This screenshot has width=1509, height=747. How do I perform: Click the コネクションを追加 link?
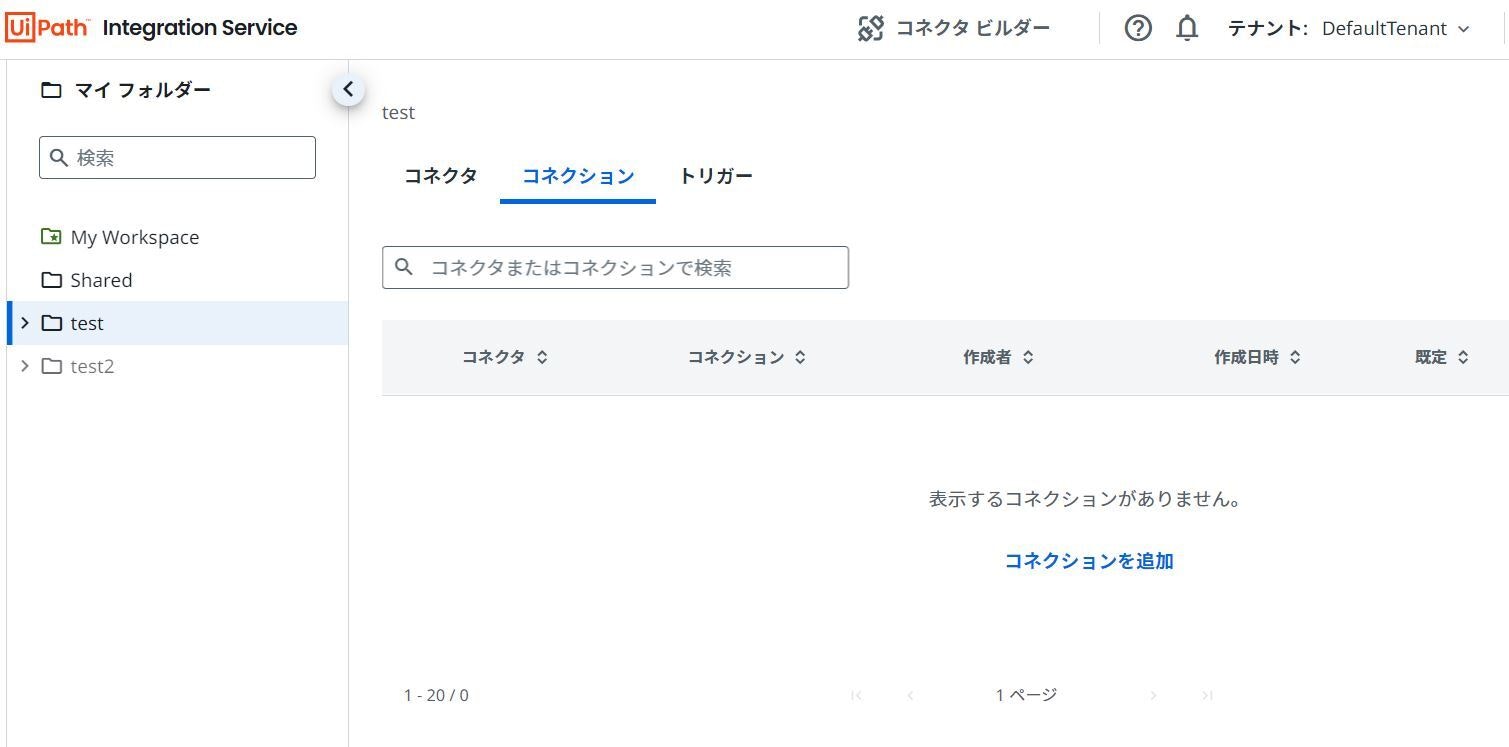pos(1088,561)
